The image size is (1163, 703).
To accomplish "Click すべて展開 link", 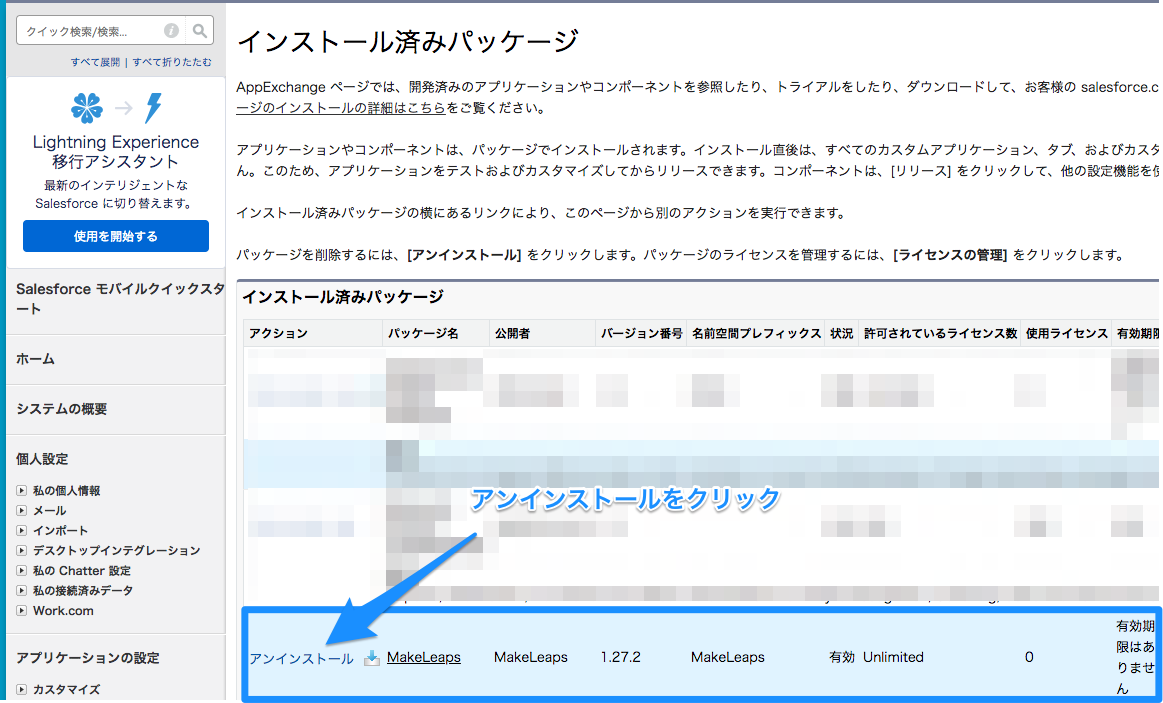I will [95, 62].
